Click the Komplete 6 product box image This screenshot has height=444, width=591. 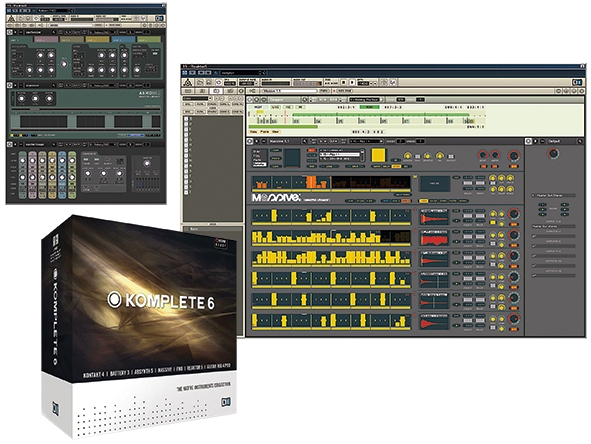(x=139, y=326)
